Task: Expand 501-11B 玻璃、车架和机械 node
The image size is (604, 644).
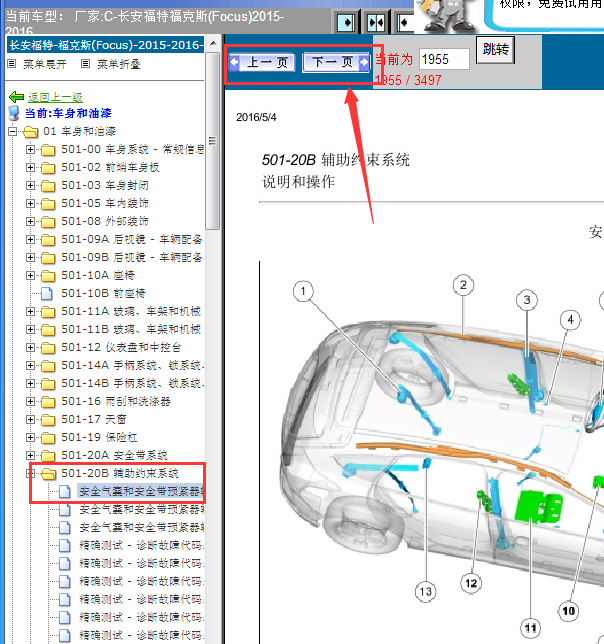Action: (30, 330)
